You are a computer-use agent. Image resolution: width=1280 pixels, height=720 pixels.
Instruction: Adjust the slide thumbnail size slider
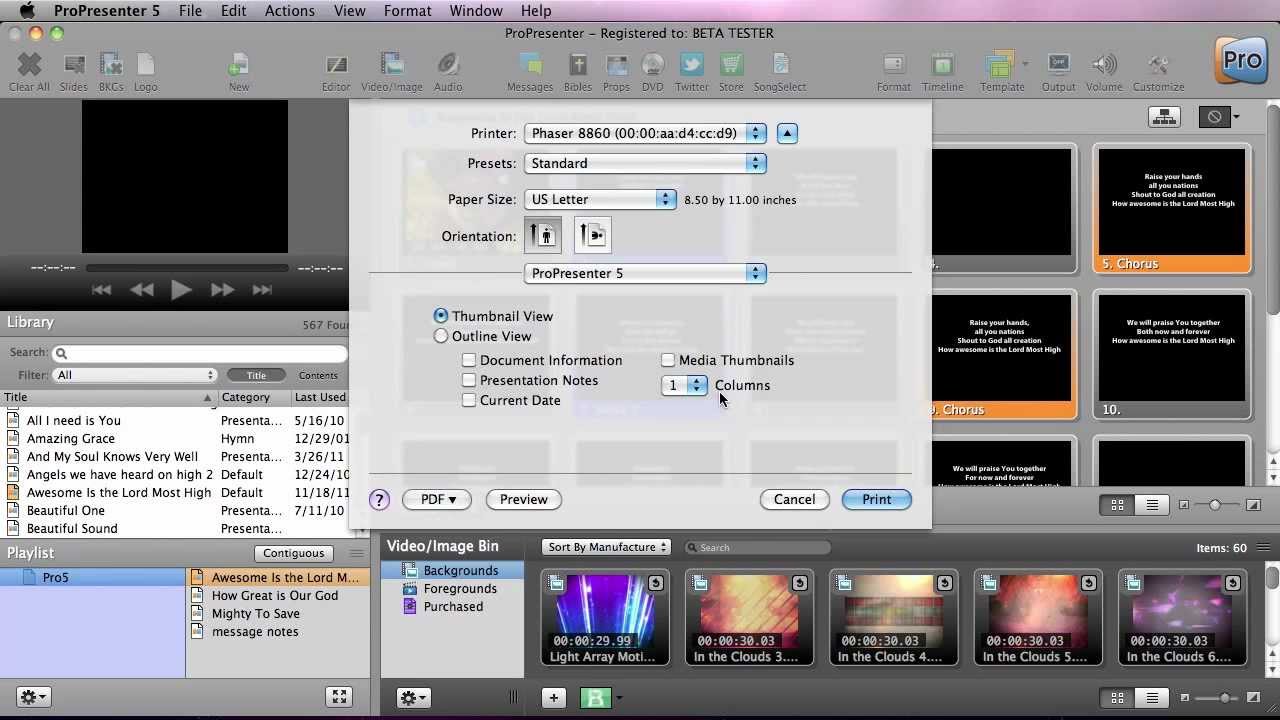1217,505
